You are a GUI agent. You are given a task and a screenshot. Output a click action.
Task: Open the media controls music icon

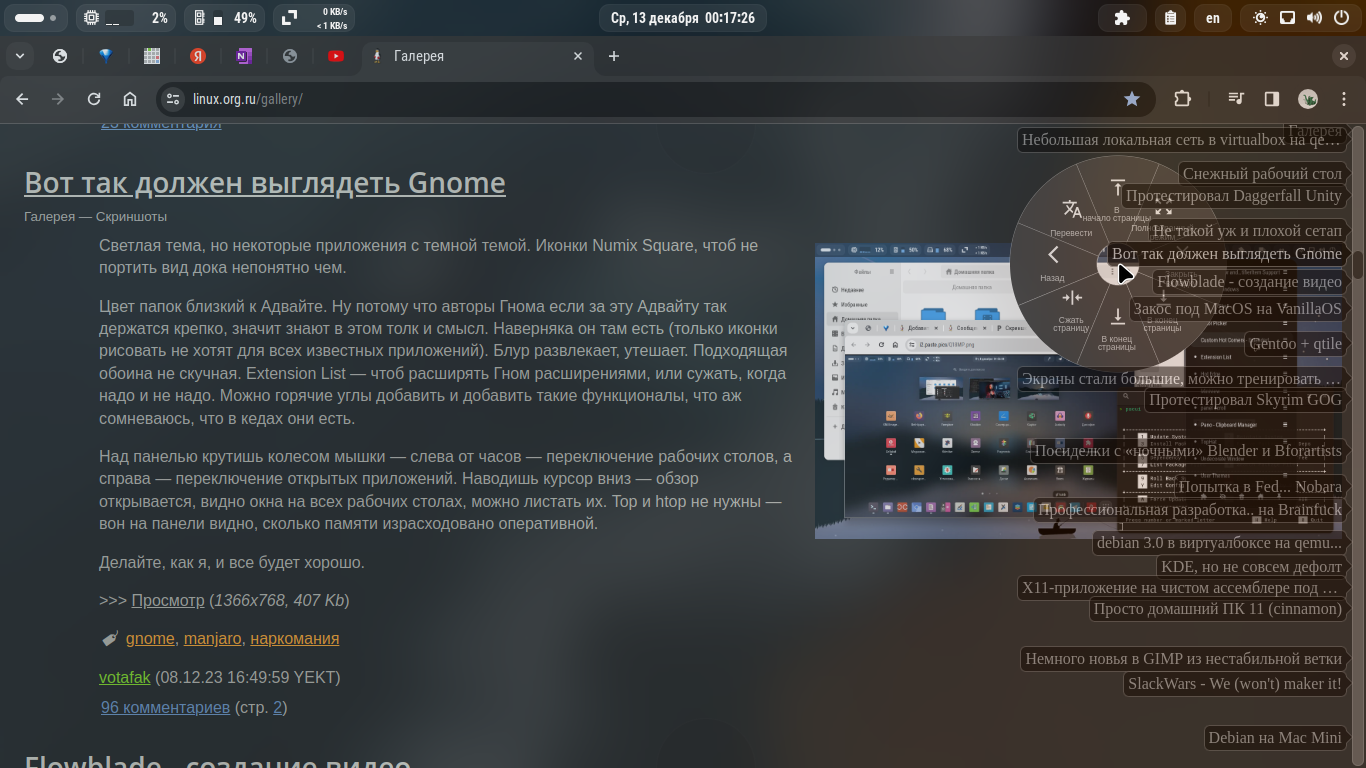pyautogui.click(x=1237, y=99)
